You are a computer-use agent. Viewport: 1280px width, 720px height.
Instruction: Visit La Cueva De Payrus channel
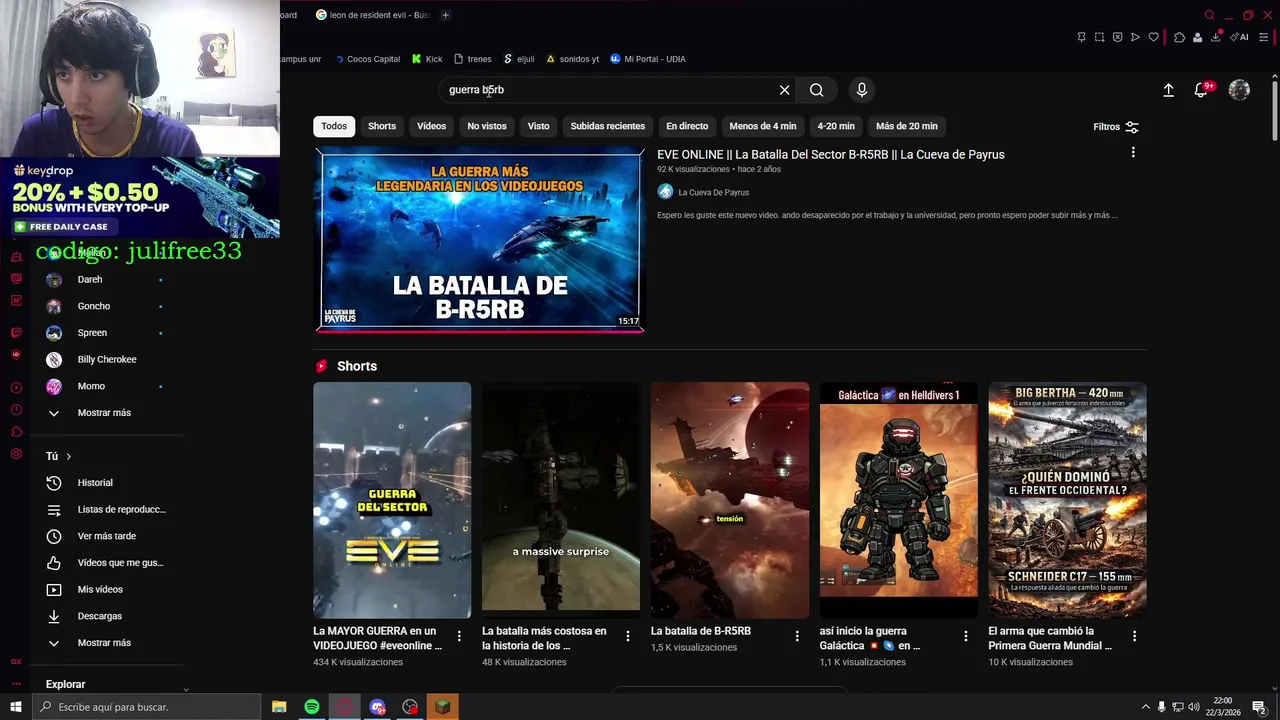coord(713,192)
